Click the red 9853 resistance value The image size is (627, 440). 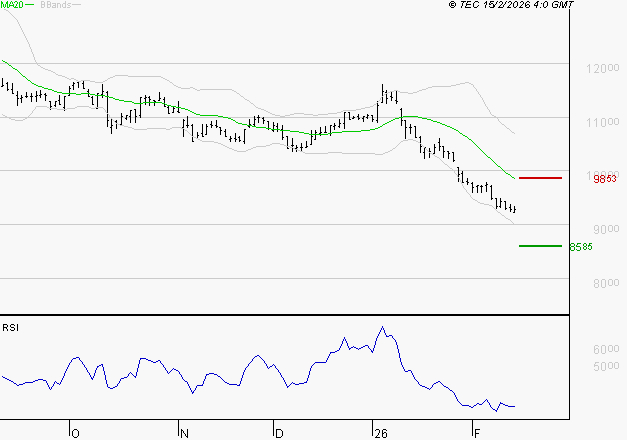(605, 179)
